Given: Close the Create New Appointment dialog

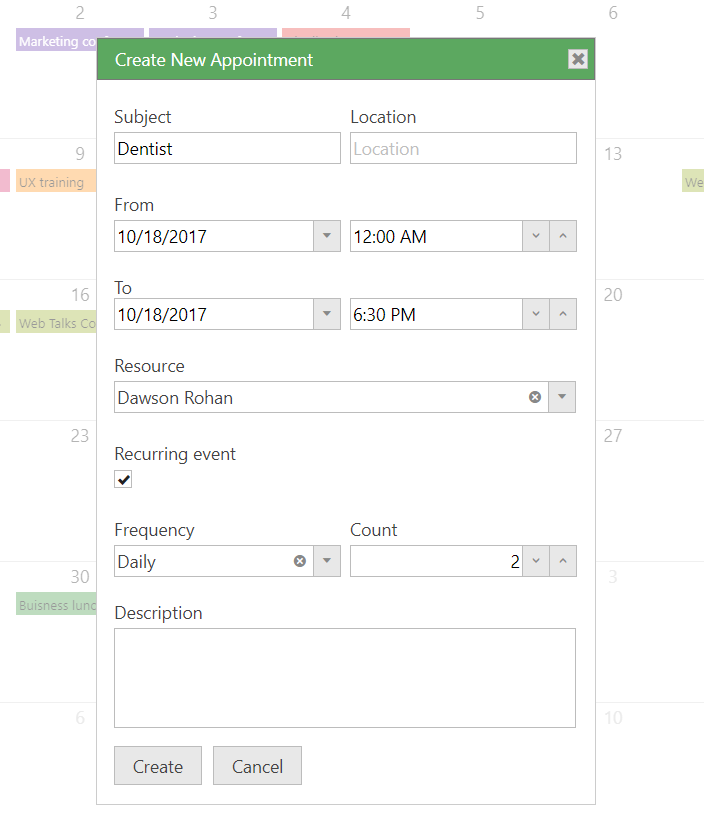Looking at the screenshot, I should point(578,59).
